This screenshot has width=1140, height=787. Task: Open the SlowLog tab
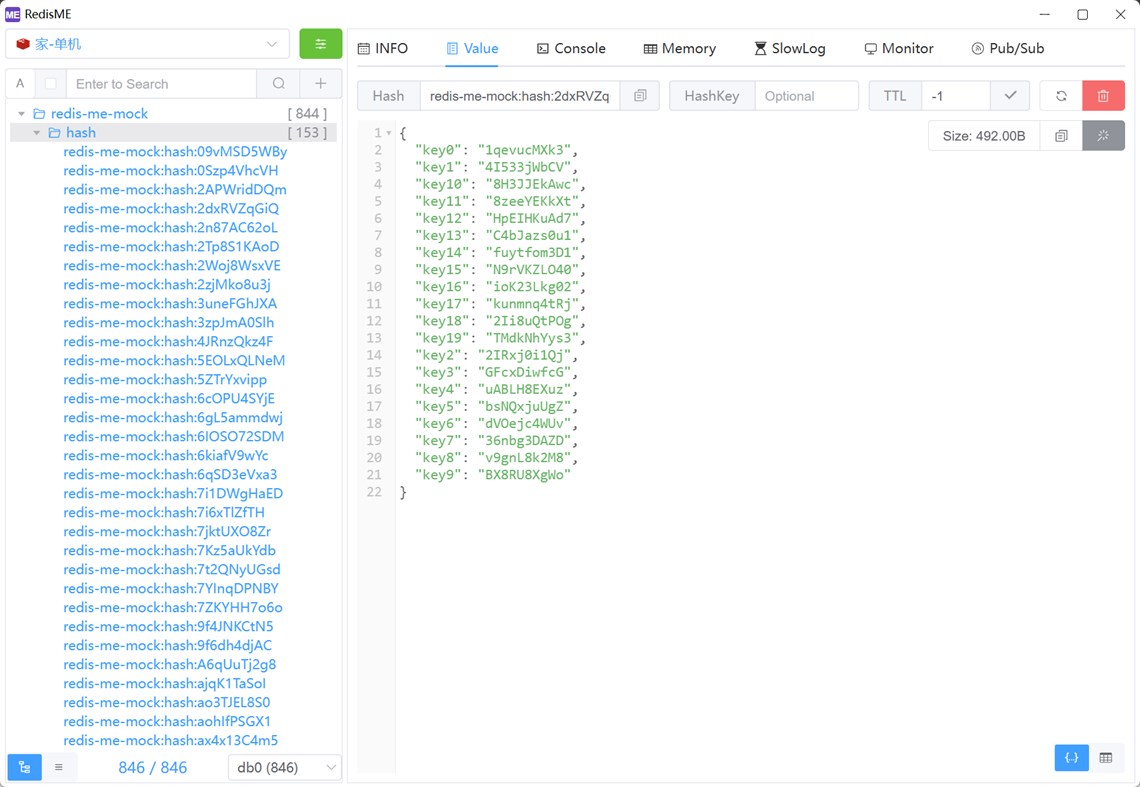(790, 49)
